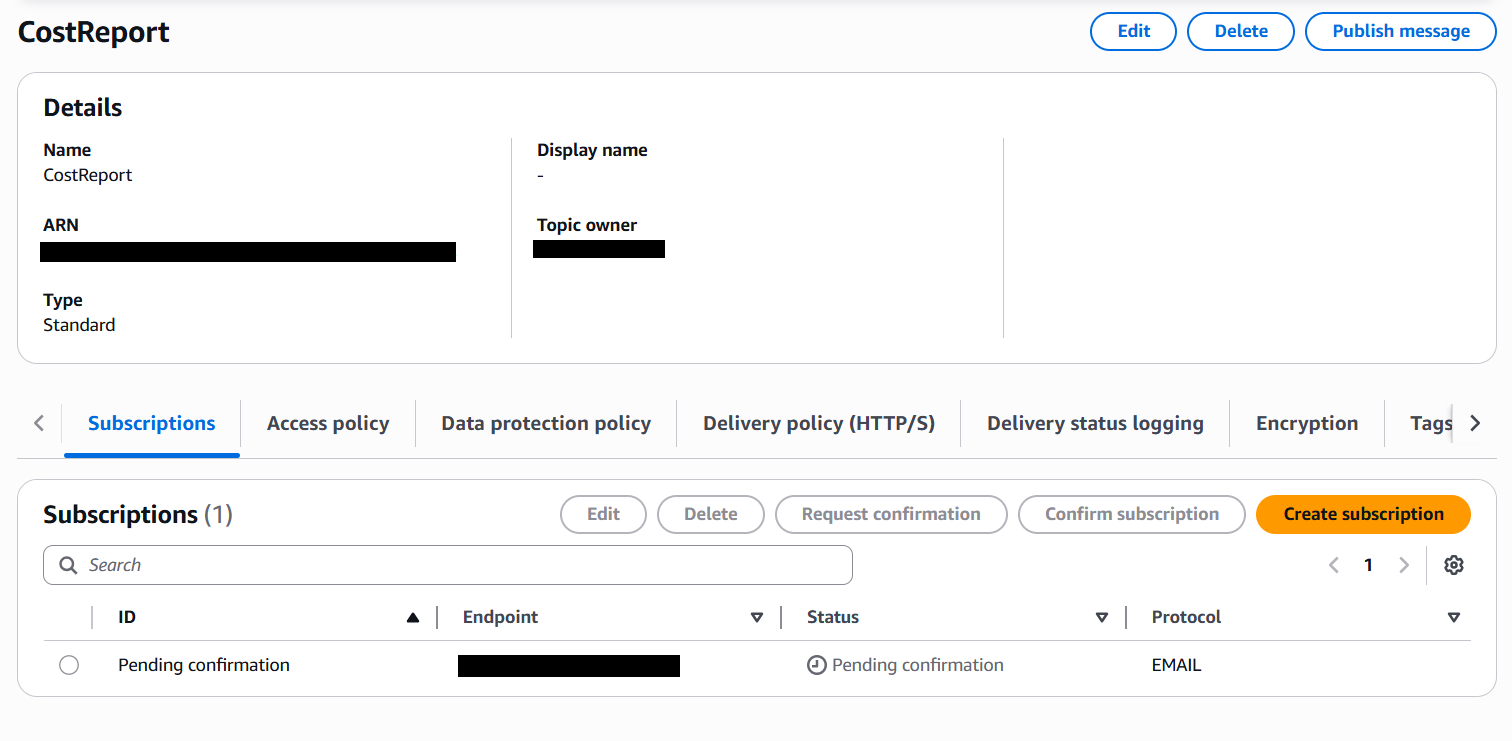This screenshot has width=1512, height=741.
Task: Click the CostReport name value
Action: click(88, 175)
